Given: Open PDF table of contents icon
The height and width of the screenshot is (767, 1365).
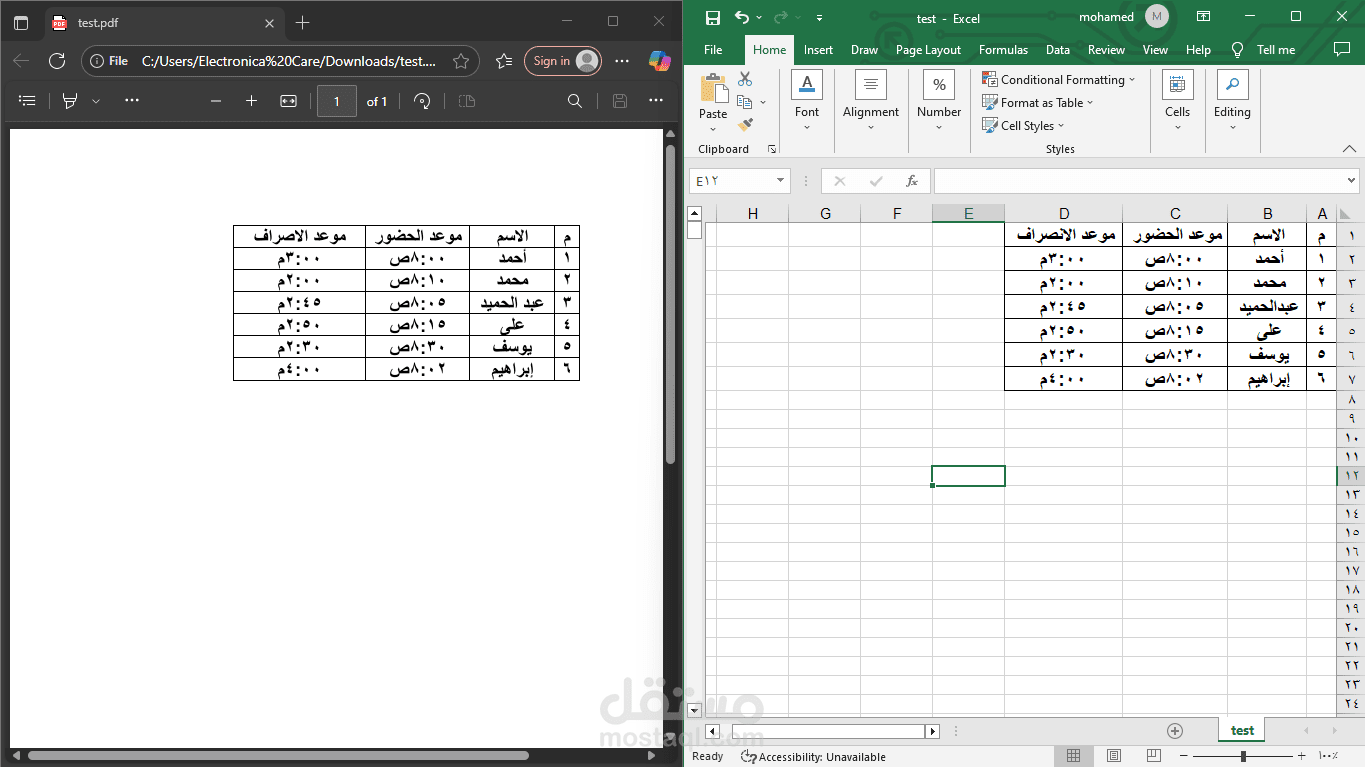Looking at the screenshot, I should 27,101.
